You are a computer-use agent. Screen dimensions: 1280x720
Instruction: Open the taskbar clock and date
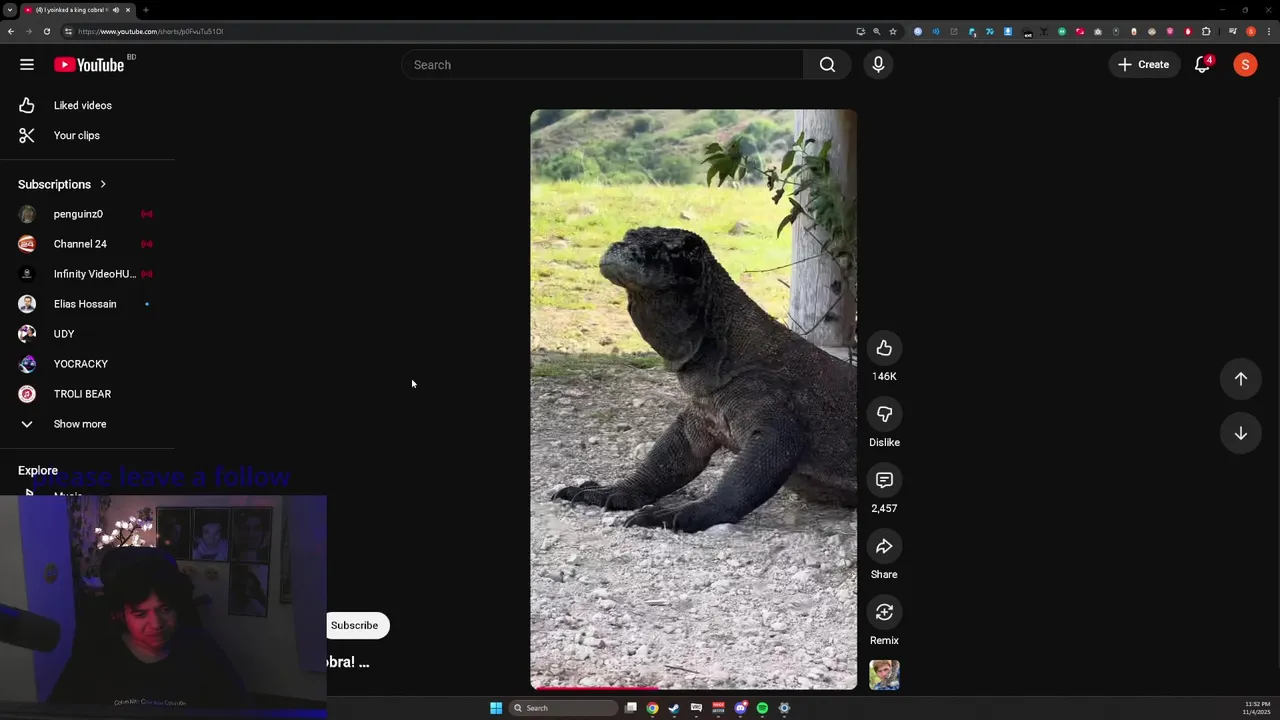[x=1257, y=708]
